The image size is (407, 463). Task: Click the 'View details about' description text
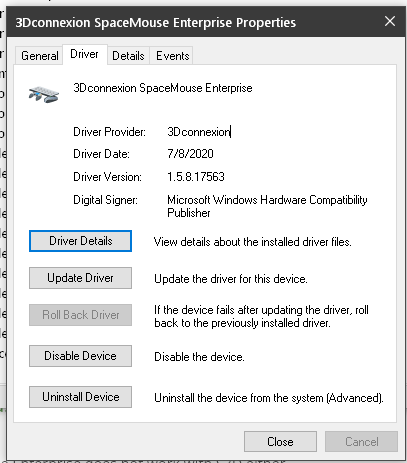pos(252,242)
